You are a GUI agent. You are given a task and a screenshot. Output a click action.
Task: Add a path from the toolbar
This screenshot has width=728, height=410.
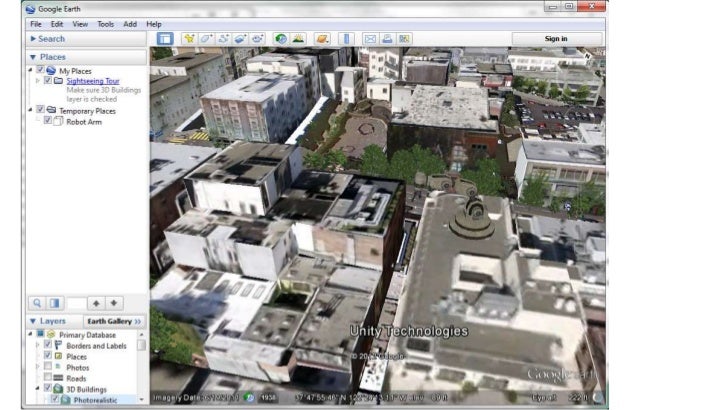tap(224, 39)
